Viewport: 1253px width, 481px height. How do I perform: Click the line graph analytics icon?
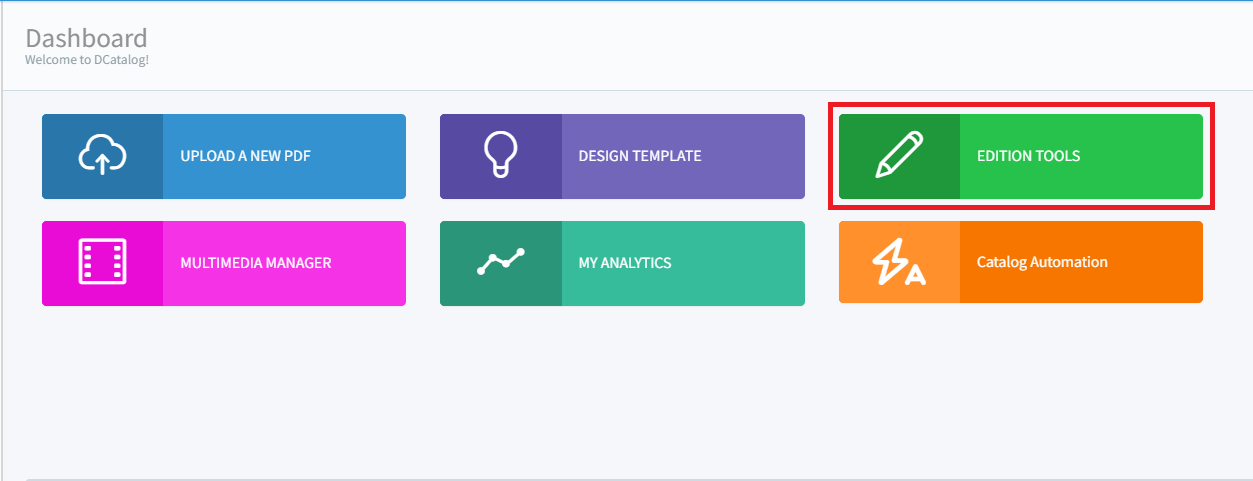coord(500,263)
